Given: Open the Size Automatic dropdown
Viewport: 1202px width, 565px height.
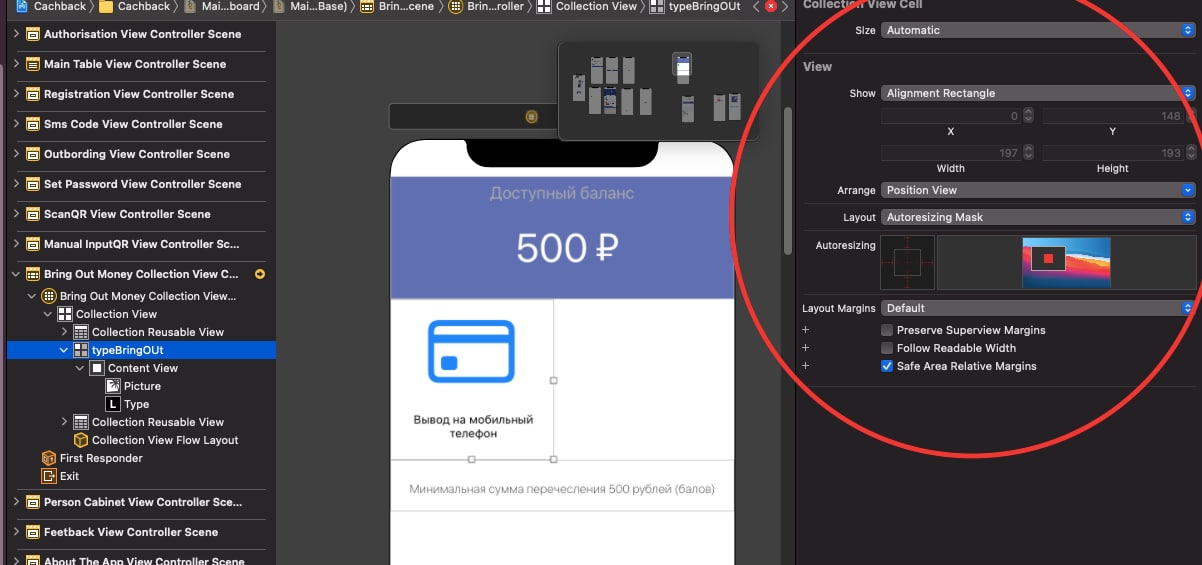Looking at the screenshot, I should point(1038,30).
